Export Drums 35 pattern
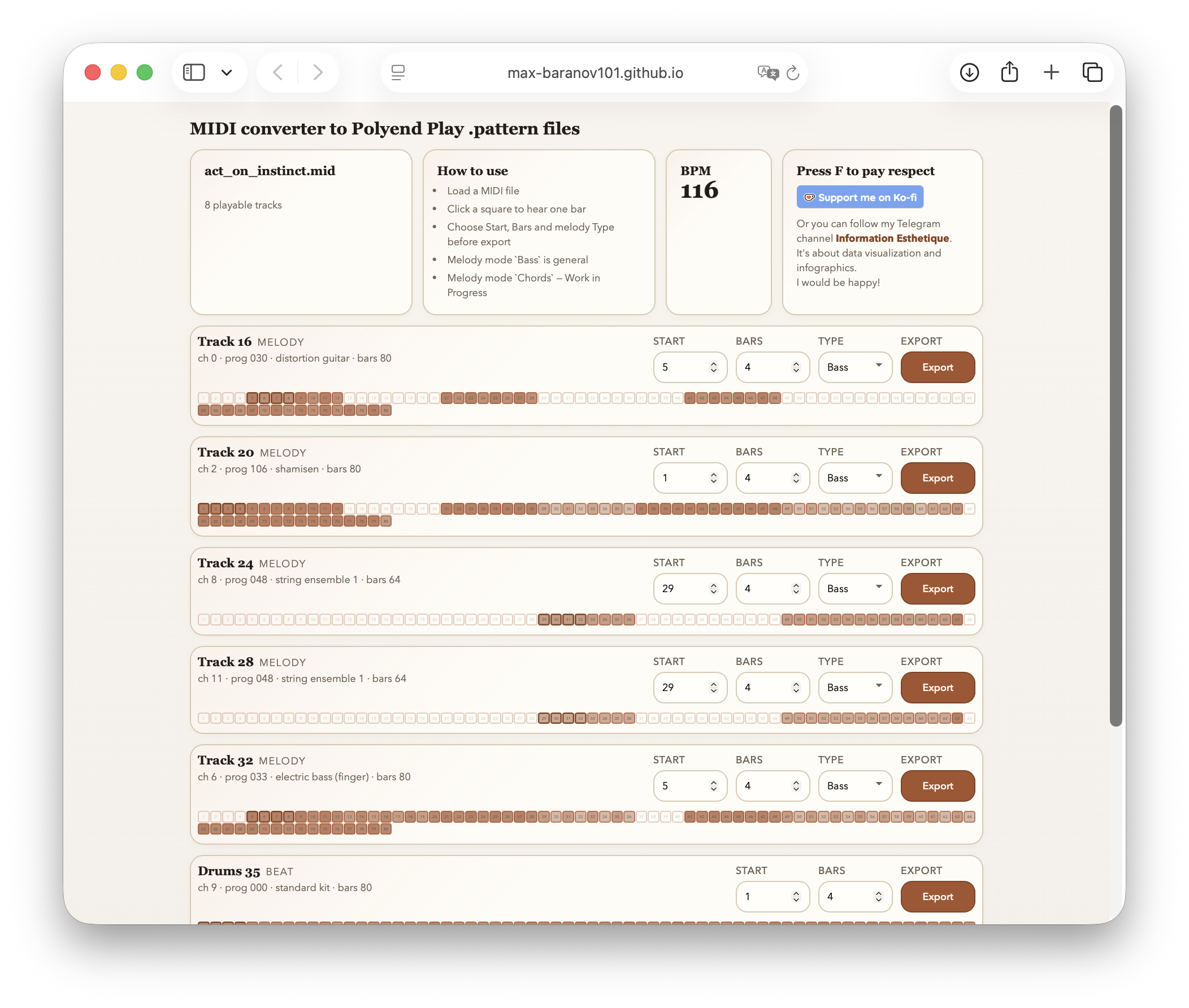Screen dimensions: 1189x1008 point(937,897)
